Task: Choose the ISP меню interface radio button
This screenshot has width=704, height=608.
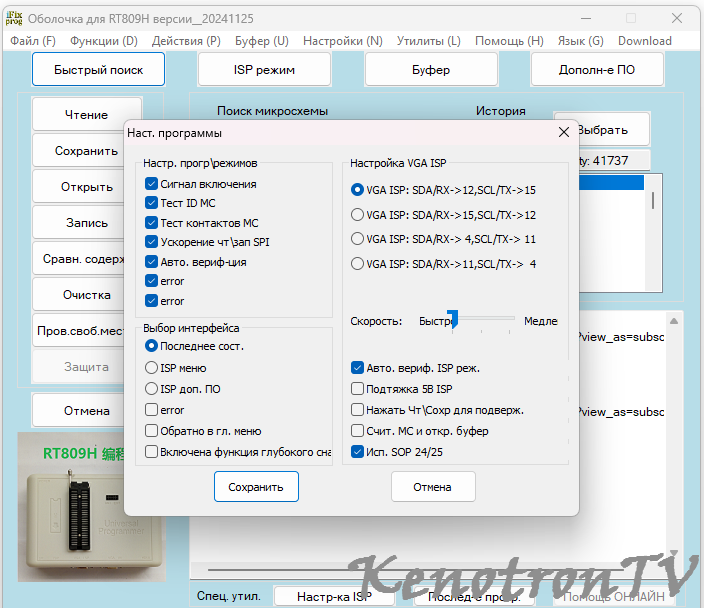Action: coord(151,368)
